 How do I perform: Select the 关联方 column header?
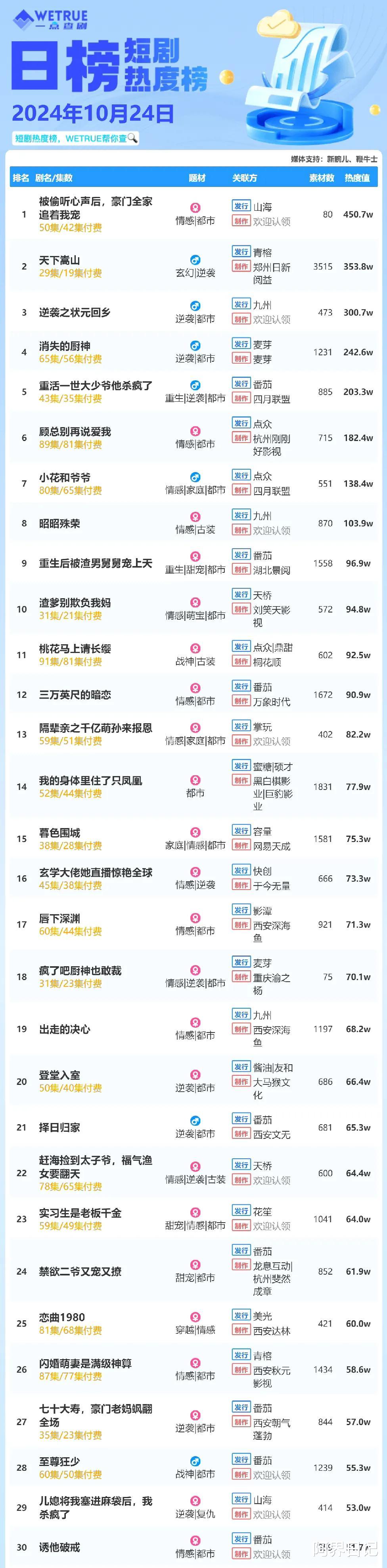(244, 178)
